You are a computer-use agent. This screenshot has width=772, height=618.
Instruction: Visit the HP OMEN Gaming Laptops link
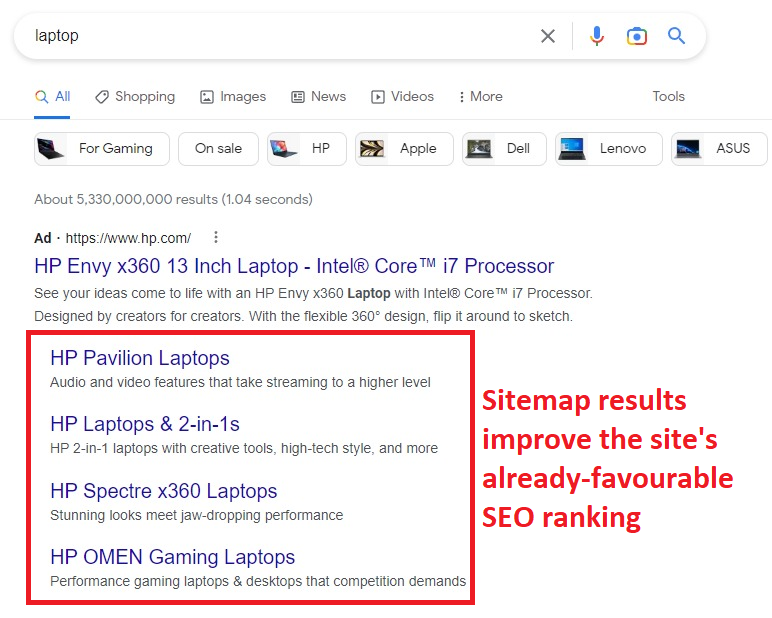[172, 557]
